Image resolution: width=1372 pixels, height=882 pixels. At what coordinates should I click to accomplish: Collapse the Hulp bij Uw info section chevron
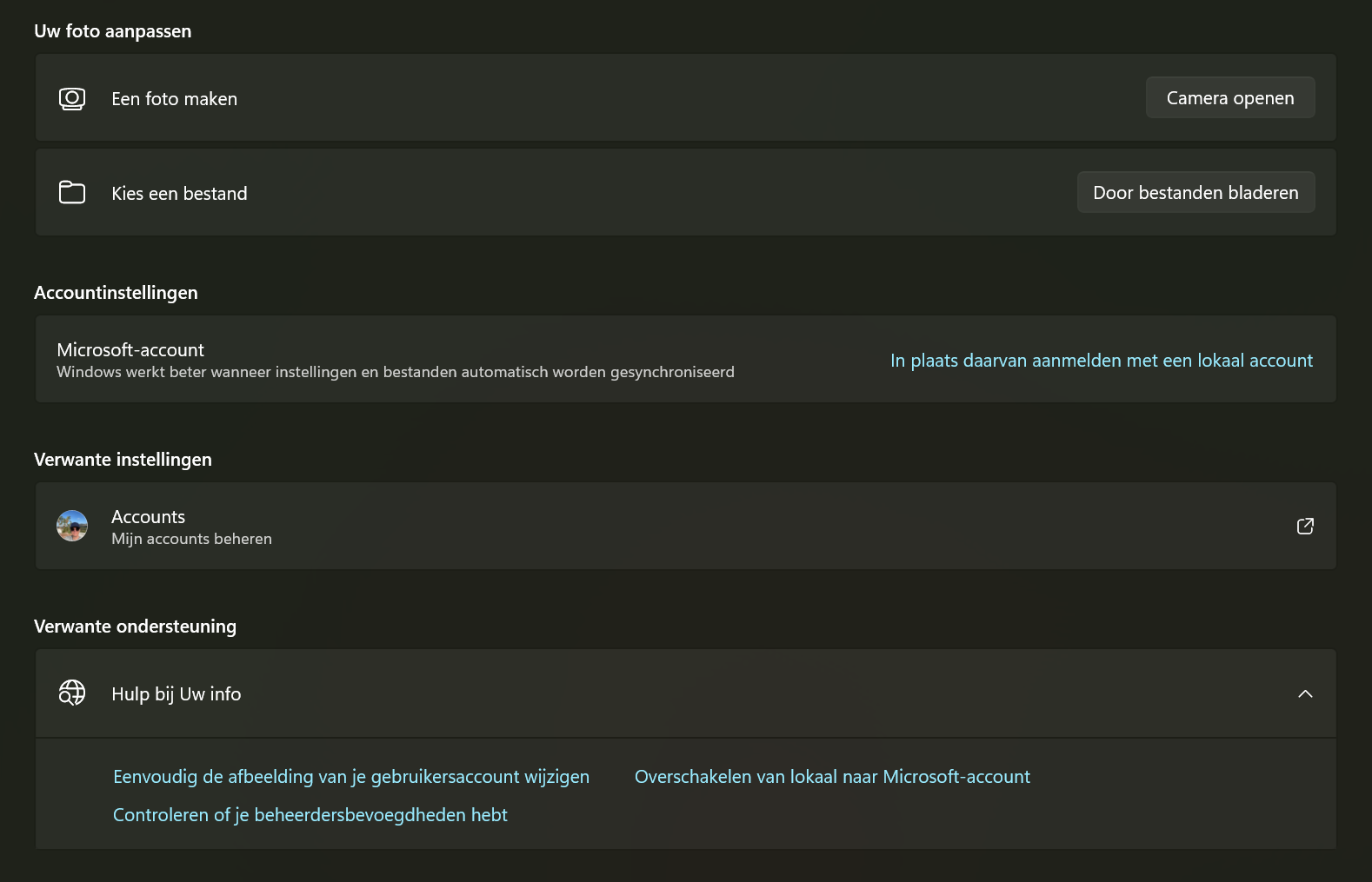(1305, 693)
